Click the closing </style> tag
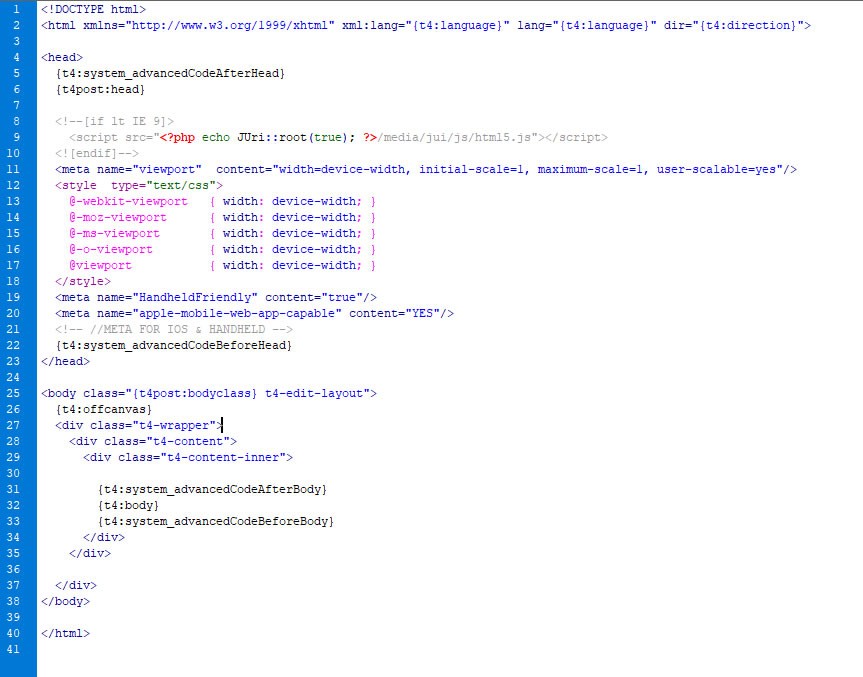Image resolution: width=863 pixels, height=677 pixels. point(83,281)
